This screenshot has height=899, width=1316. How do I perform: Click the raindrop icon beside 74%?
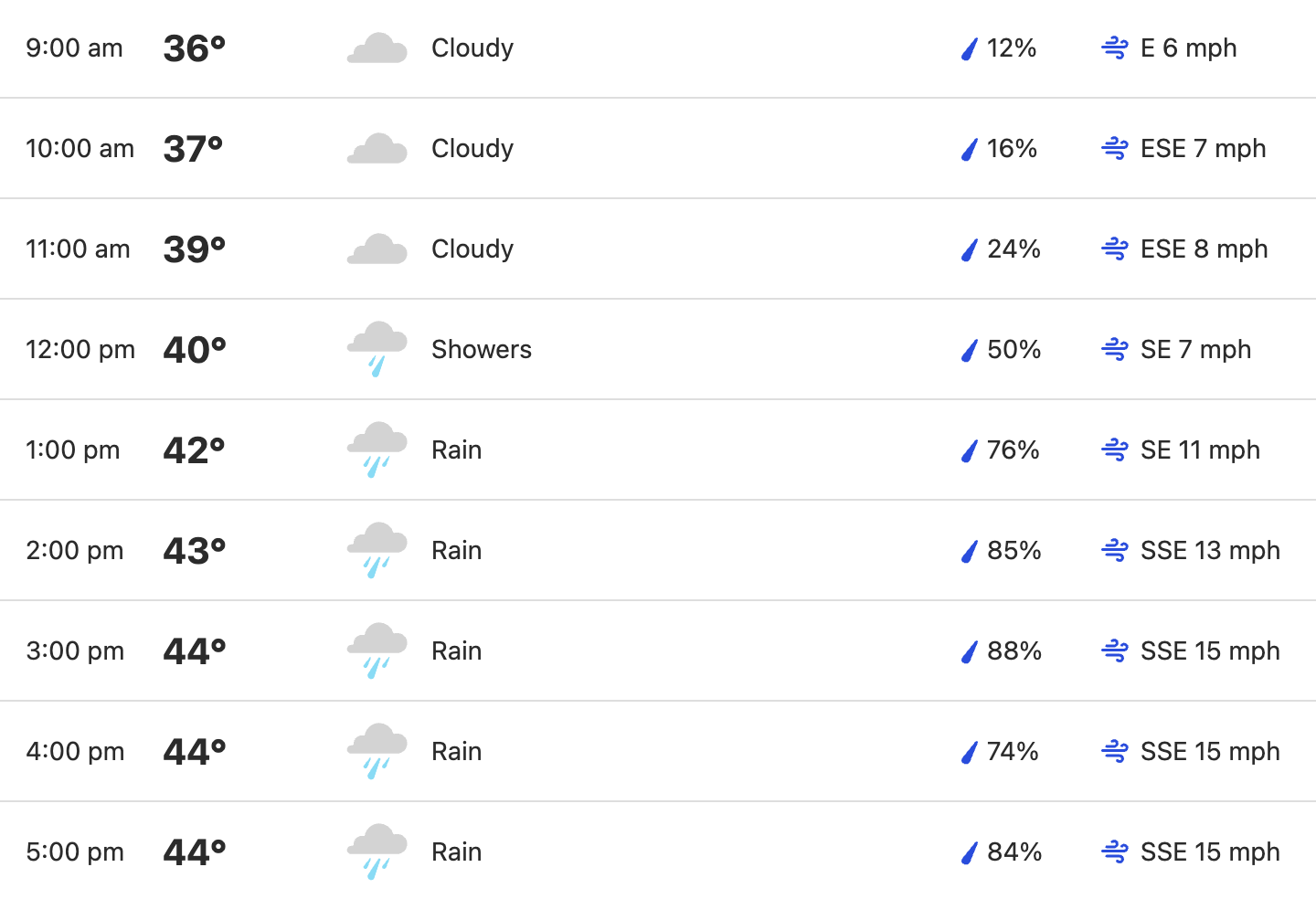point(970,752)
